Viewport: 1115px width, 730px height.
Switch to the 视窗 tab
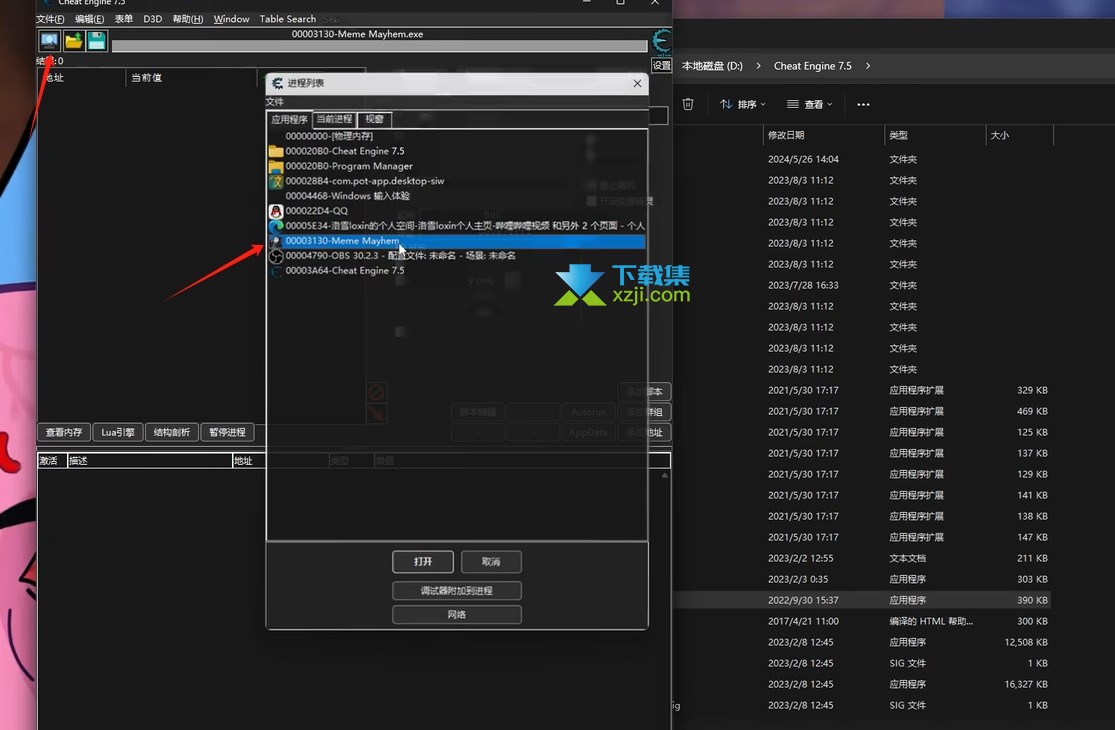point(374,119)
